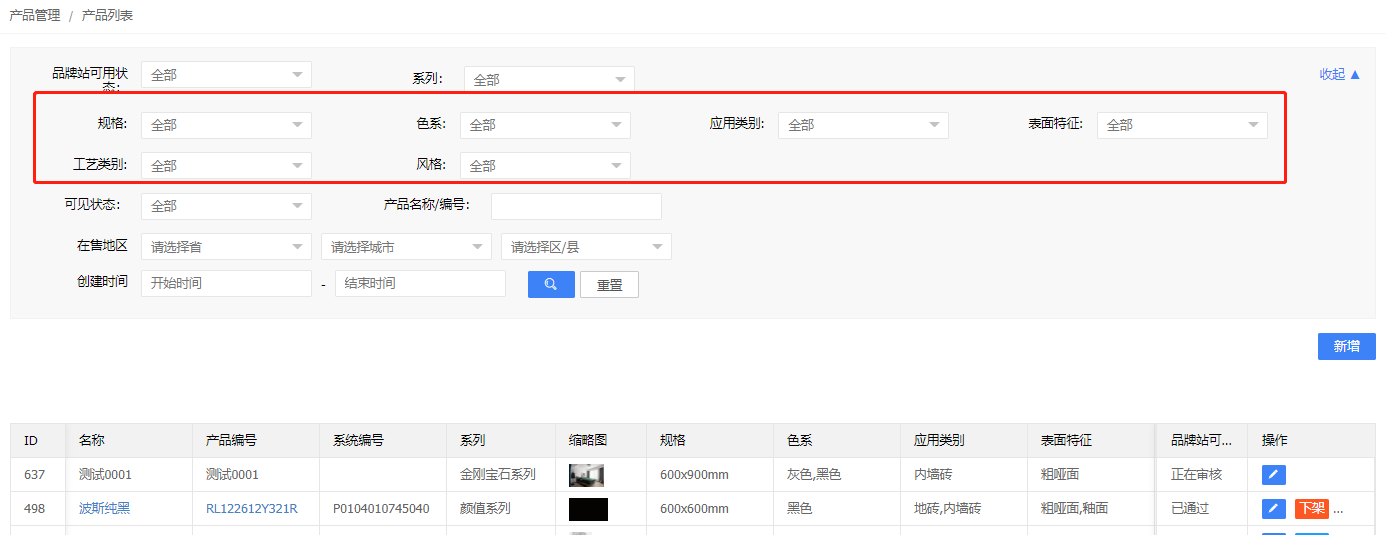Screen dimensions: 1386x535
Task: Expand the 色系 filter dropdown
Action: coord(545,125)
